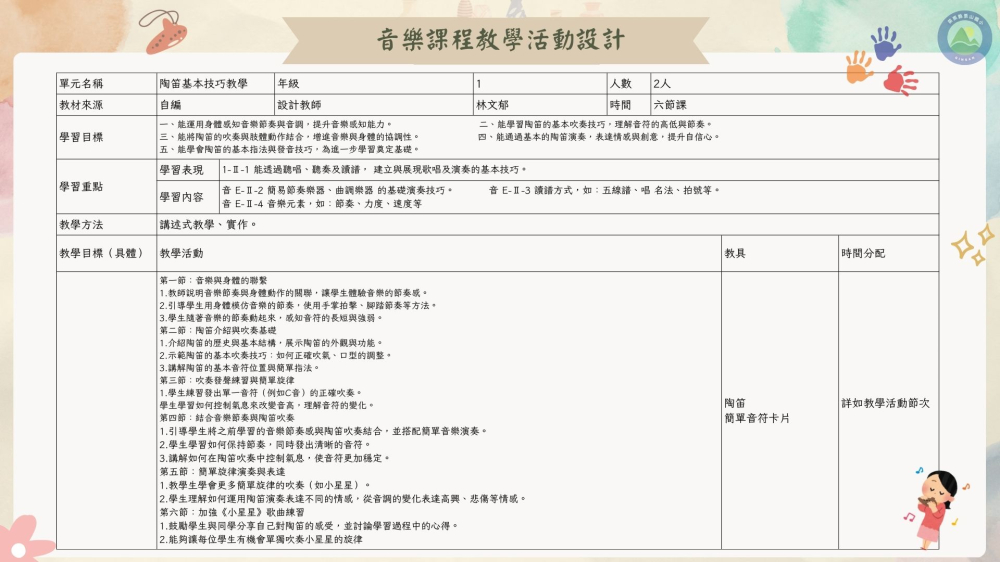Click the 教具 column header
The width and height of the screenshot is (1000, 562).
(779, 253)
